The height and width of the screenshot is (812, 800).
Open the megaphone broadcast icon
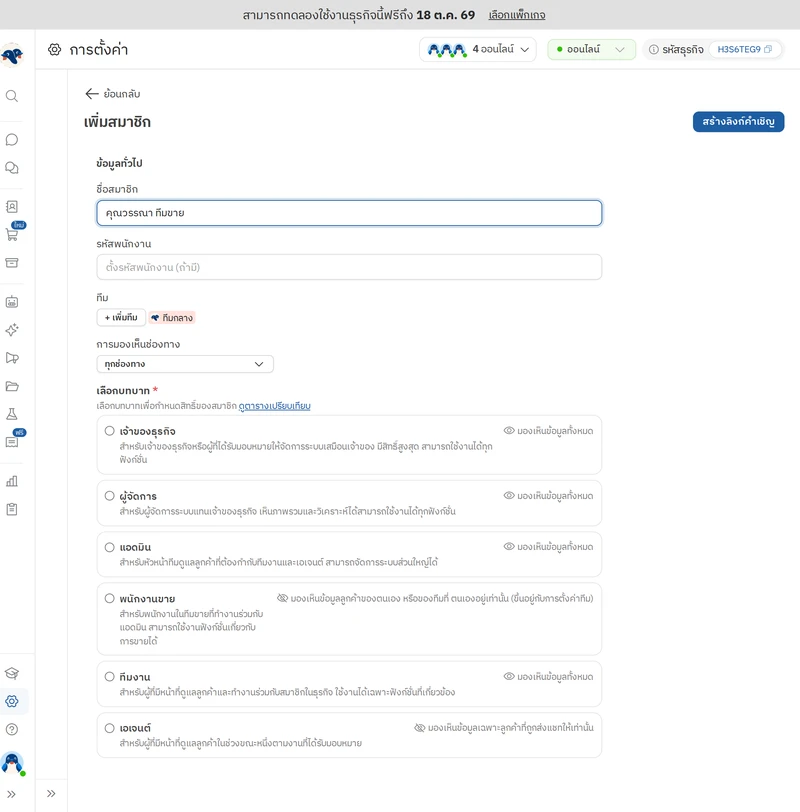12,358
